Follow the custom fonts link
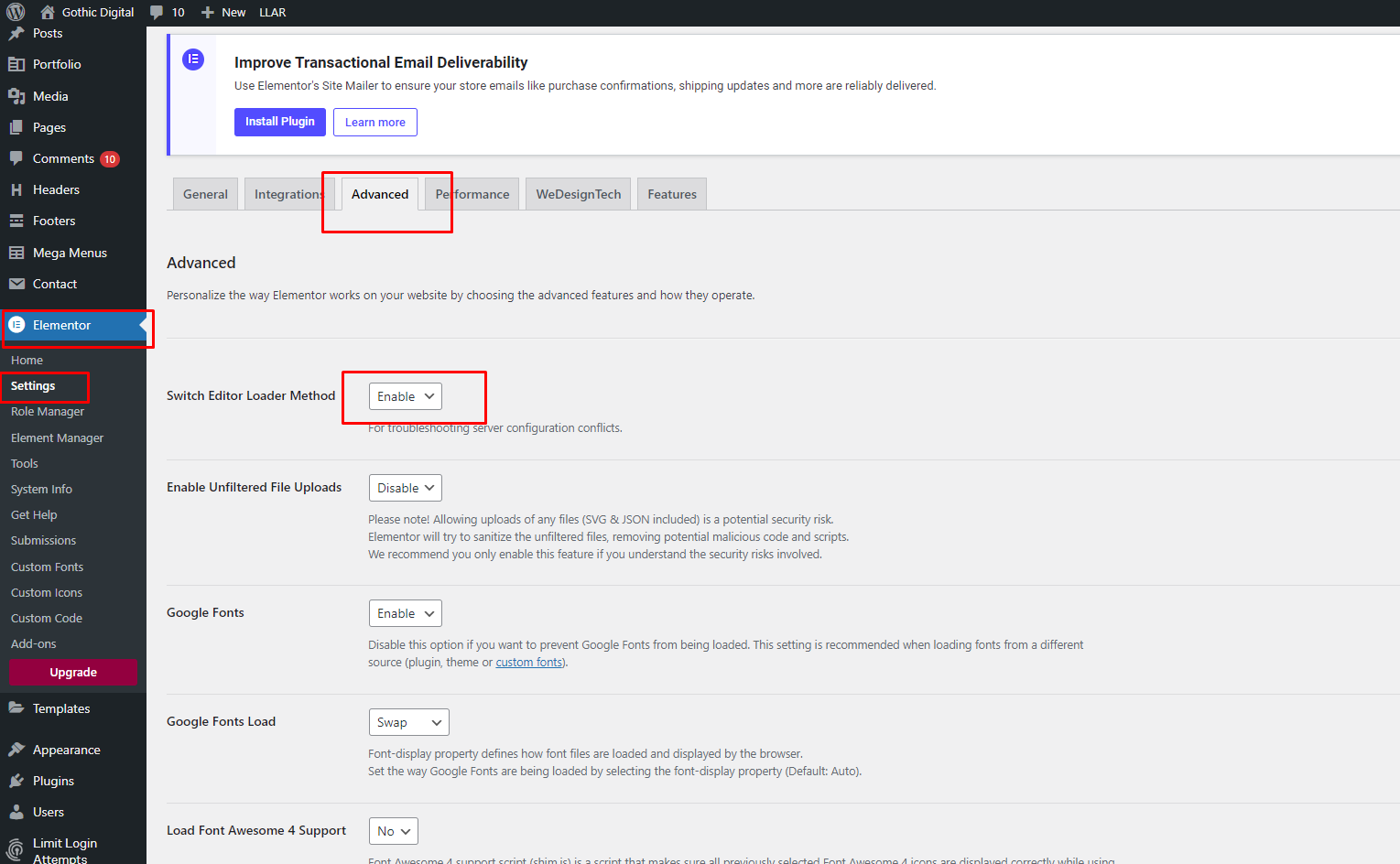Viewport: 1400px width, 864px height. click(x=530, y=663)
